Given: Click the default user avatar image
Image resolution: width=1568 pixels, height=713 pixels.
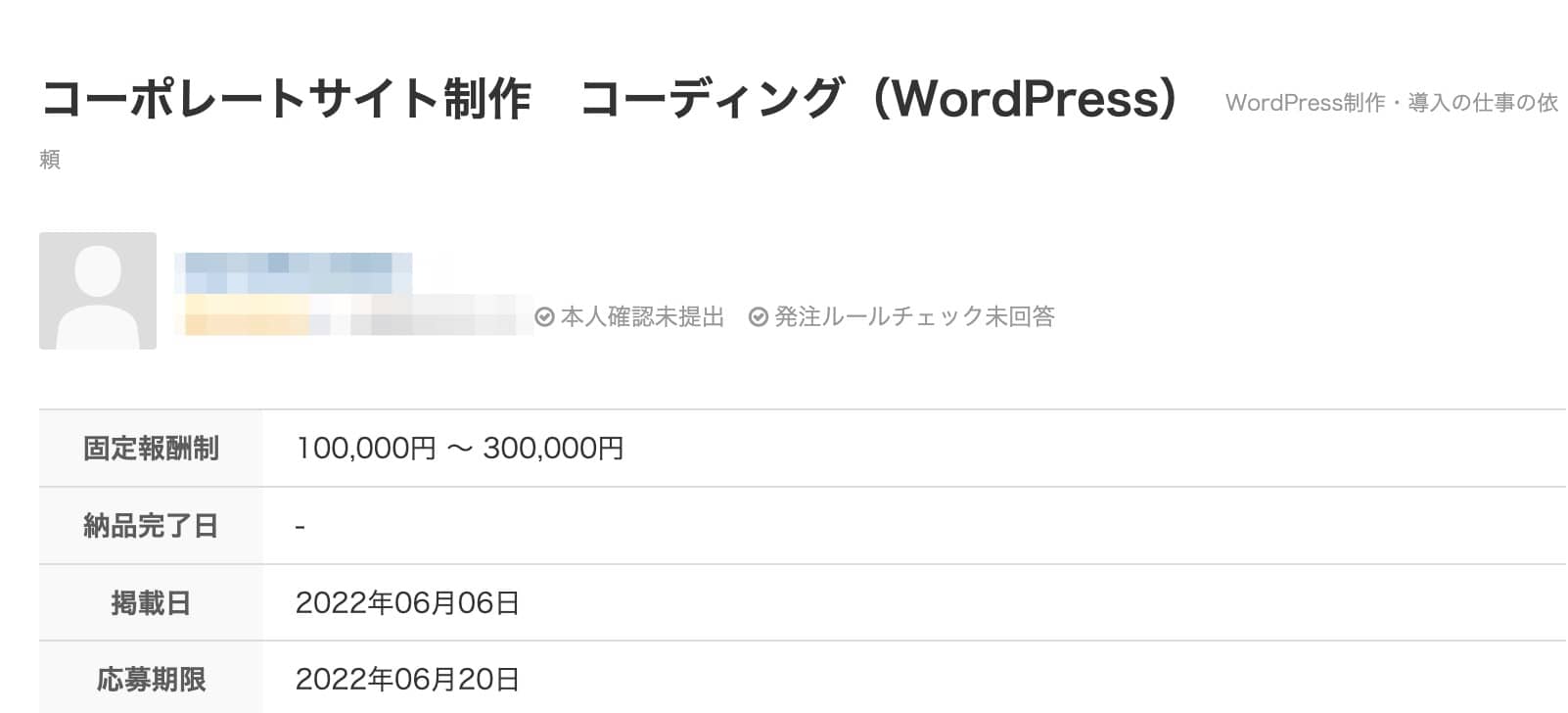Looking at the screenshot, I should (98, 291).
